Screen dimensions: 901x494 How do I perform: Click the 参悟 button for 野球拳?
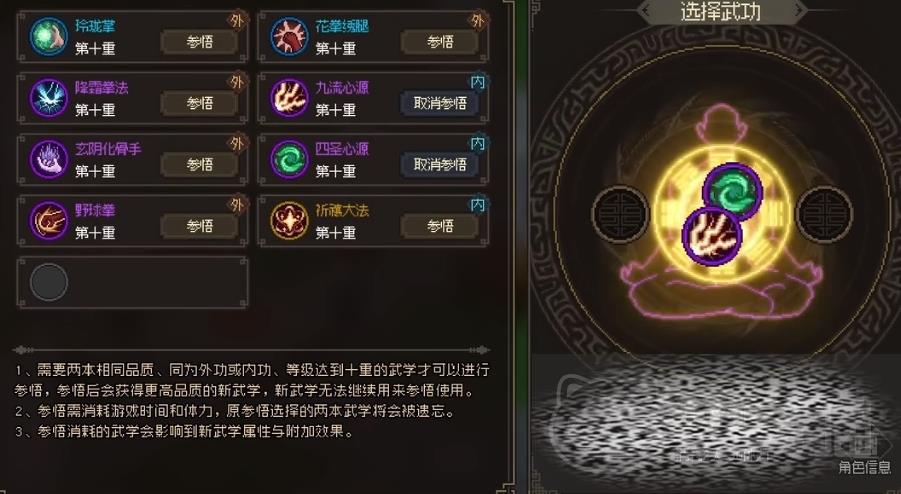coord(199,226)
